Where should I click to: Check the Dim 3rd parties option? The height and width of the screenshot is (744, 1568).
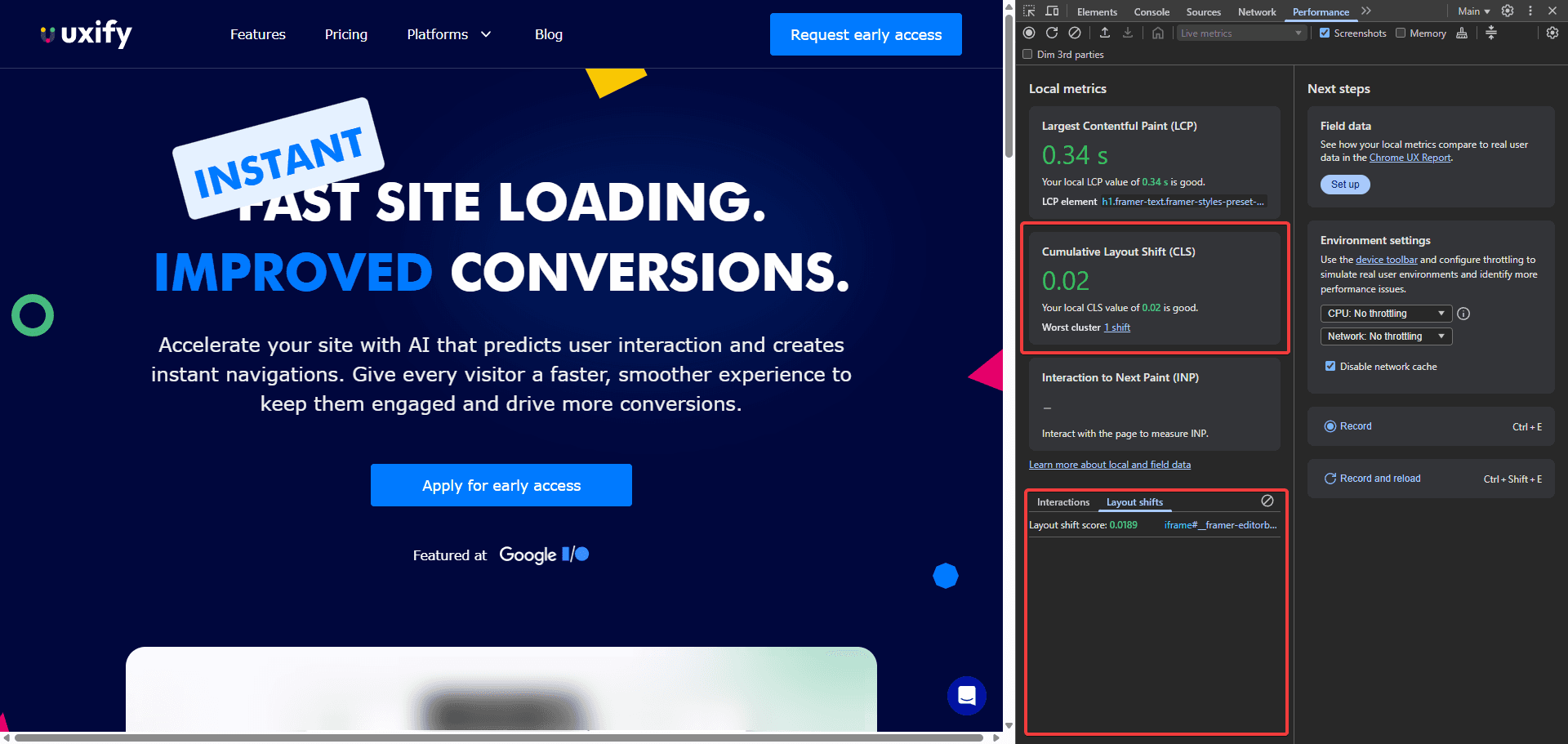tap(1028, 54)
